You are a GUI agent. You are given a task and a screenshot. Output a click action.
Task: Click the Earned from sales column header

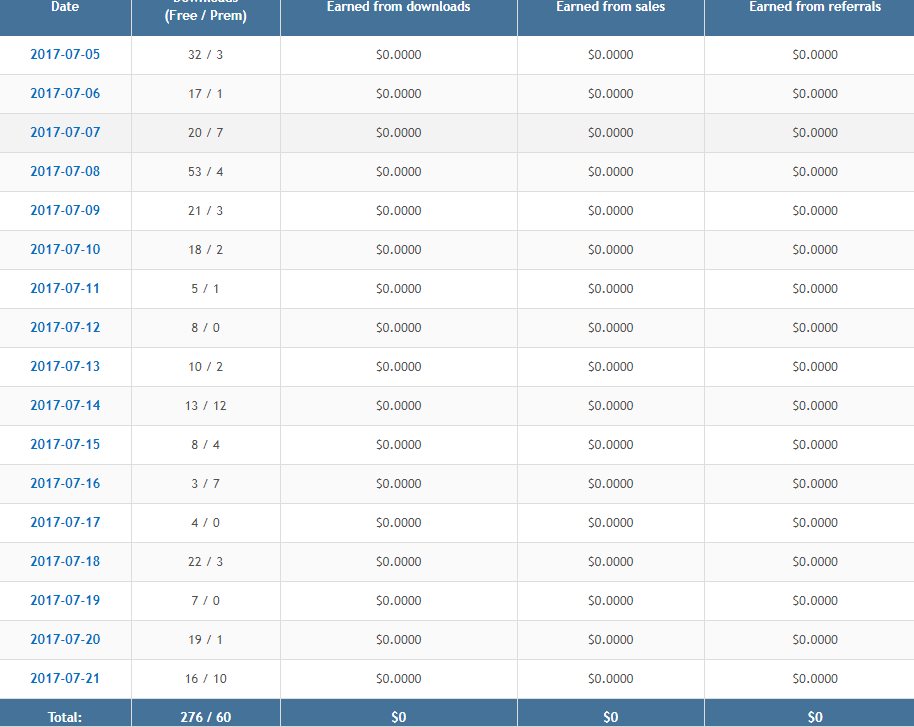pyautogui.click(x=610, y=7)
